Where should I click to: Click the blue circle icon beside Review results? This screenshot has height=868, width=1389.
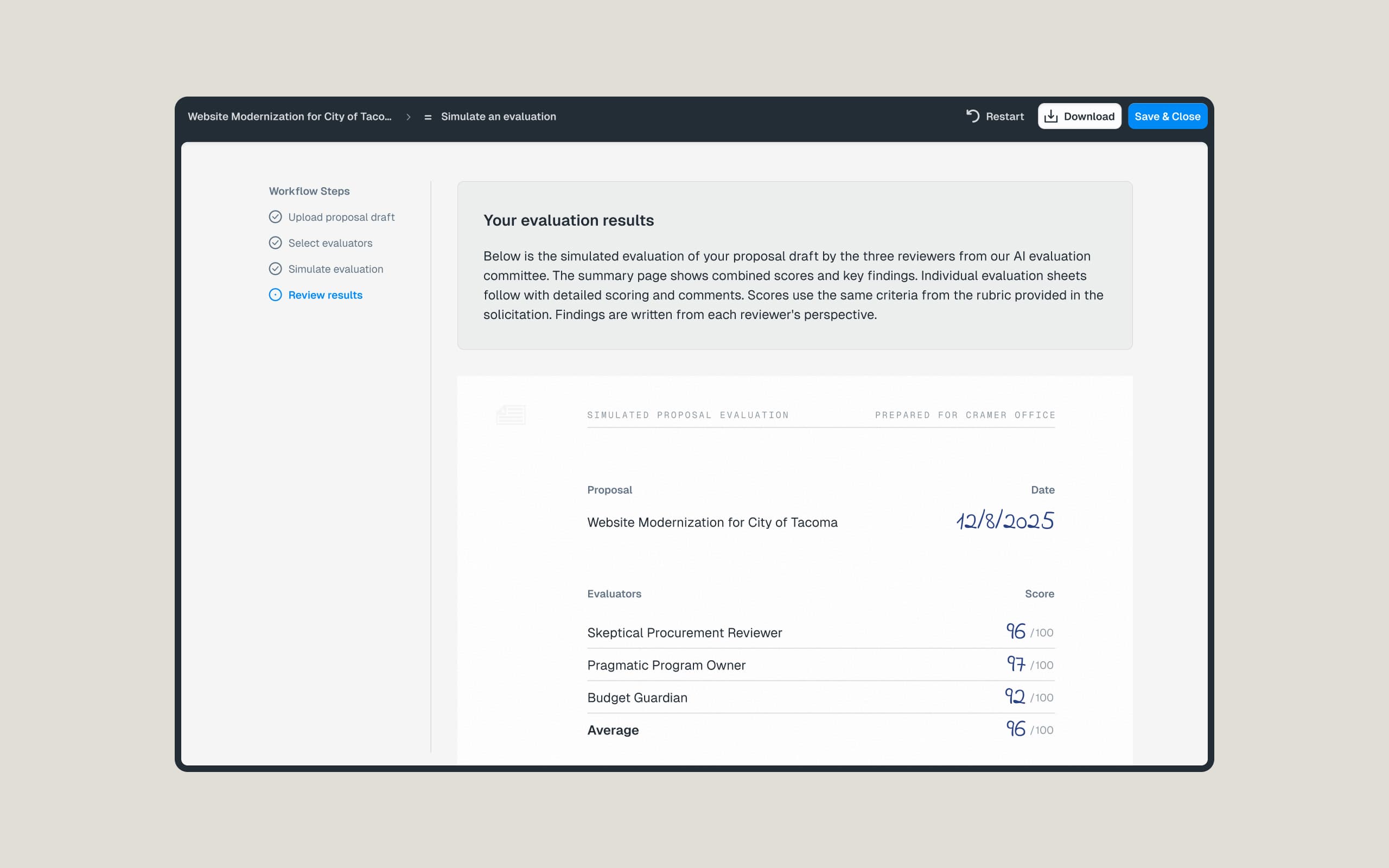[x=276, y=295]
